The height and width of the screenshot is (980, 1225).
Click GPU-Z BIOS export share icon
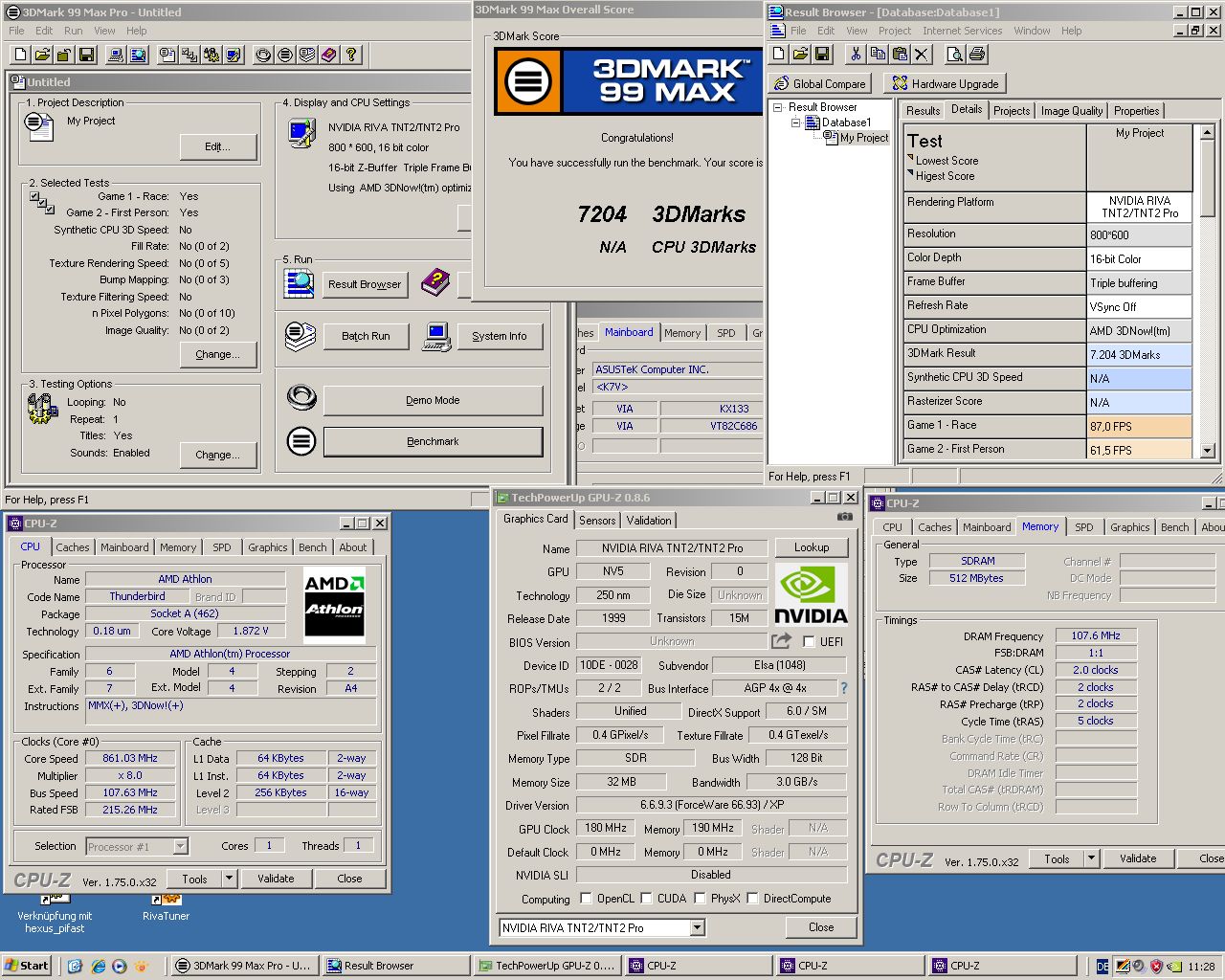click(782, 640)
